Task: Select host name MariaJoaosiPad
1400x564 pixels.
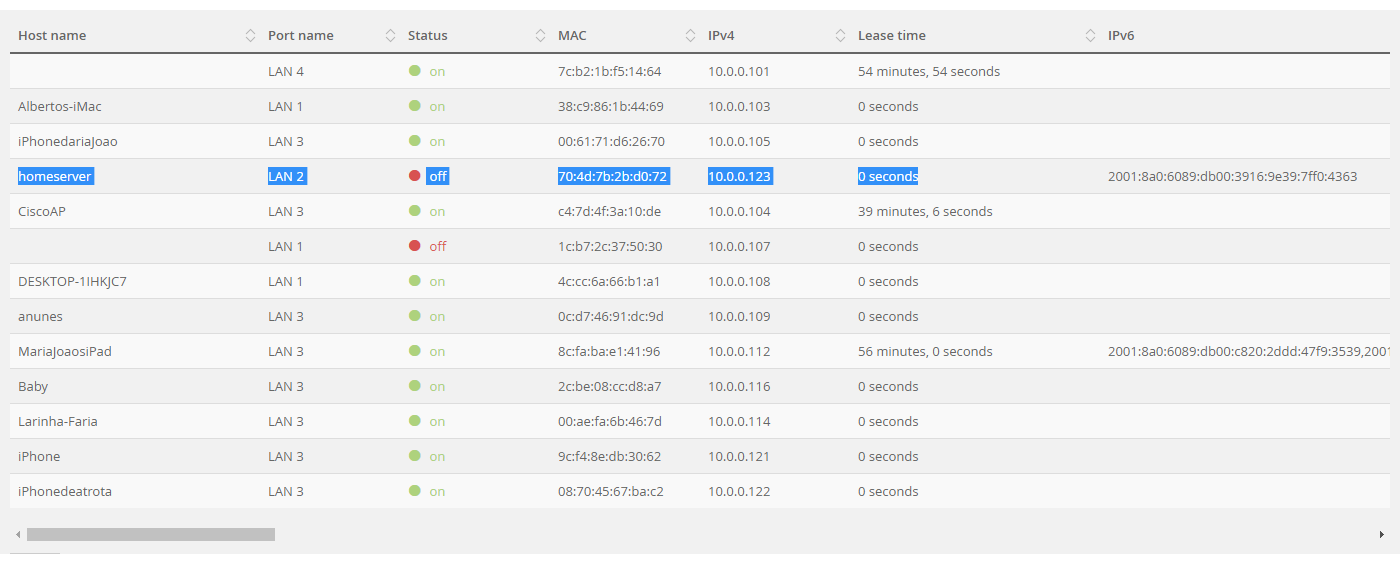Action: 65,351
